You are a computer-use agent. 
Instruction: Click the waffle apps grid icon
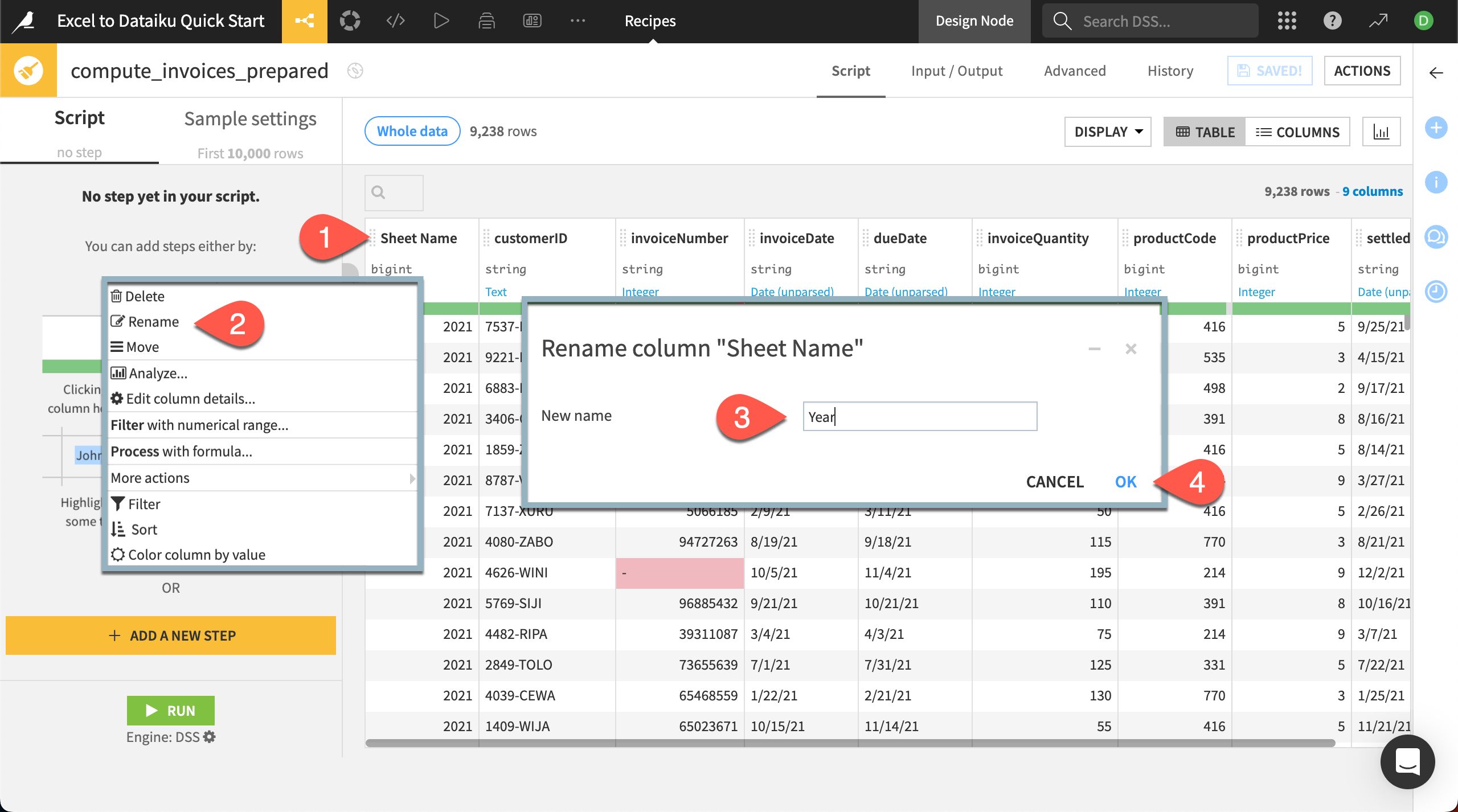[x=1288, y=20]
